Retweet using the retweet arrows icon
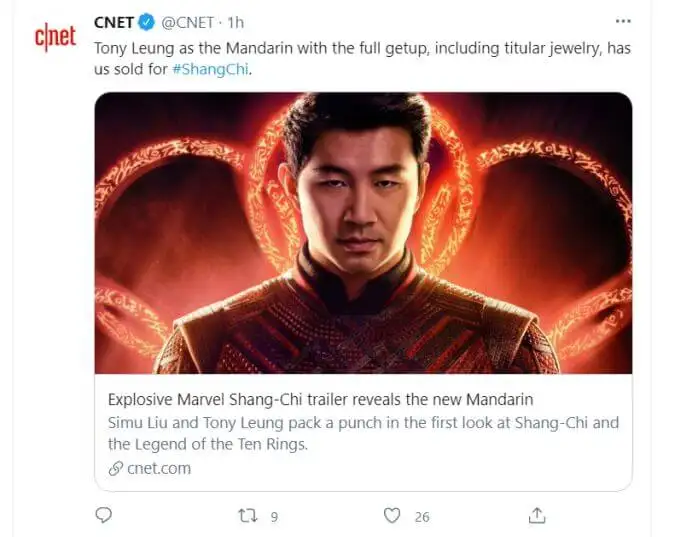The width and height of the screenshot is (680, 537). [248, 516]
